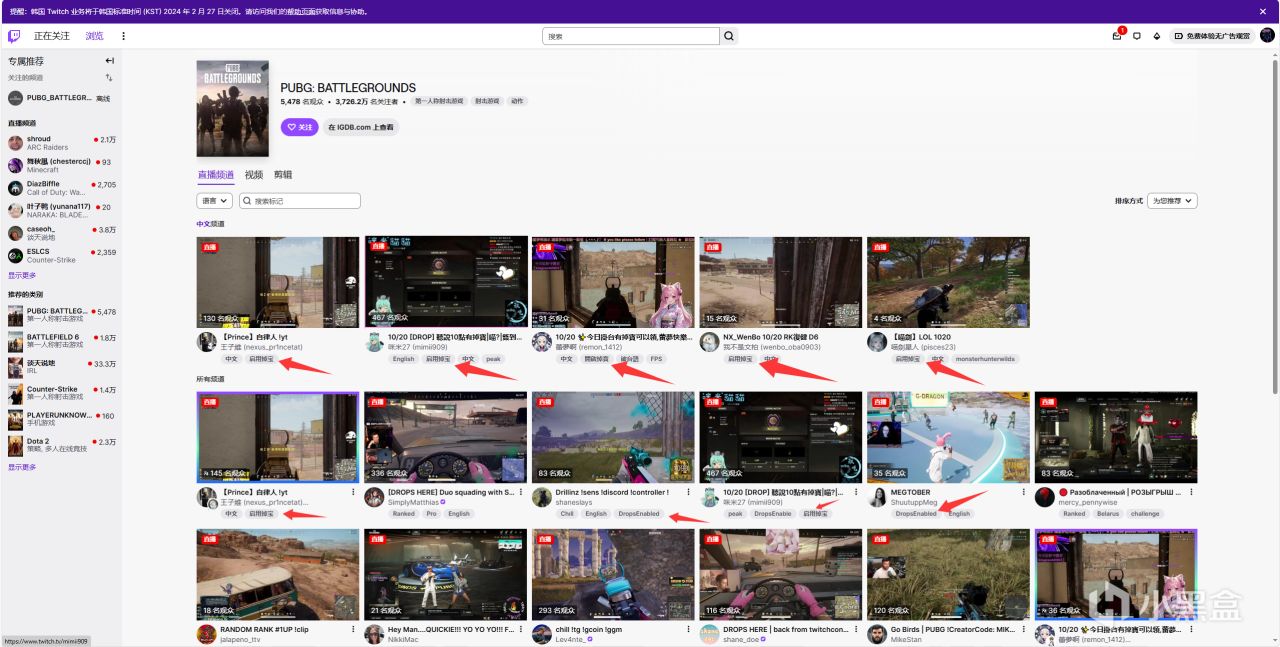The image size is (1280, 647).
Task: Click the BATTLEFIELD 6 category cover in sidebar
Action: click(15, 342)
